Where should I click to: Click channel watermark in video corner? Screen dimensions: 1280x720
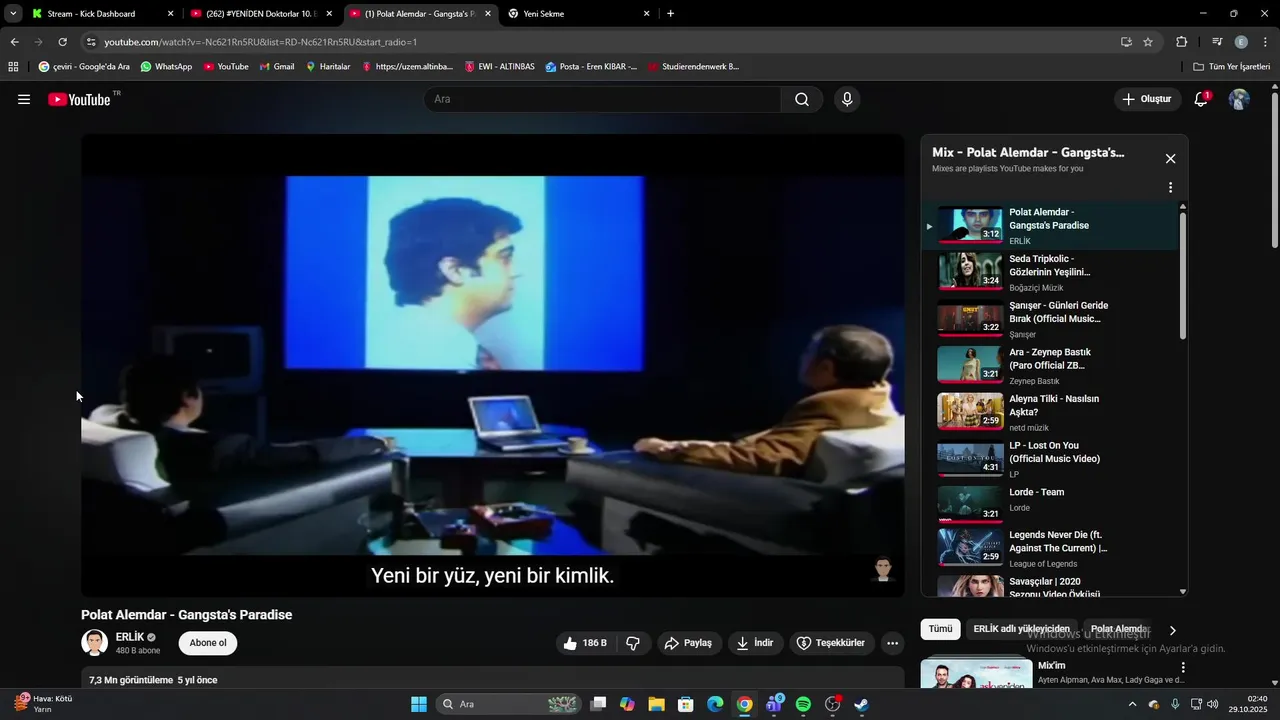click(883, 570)
